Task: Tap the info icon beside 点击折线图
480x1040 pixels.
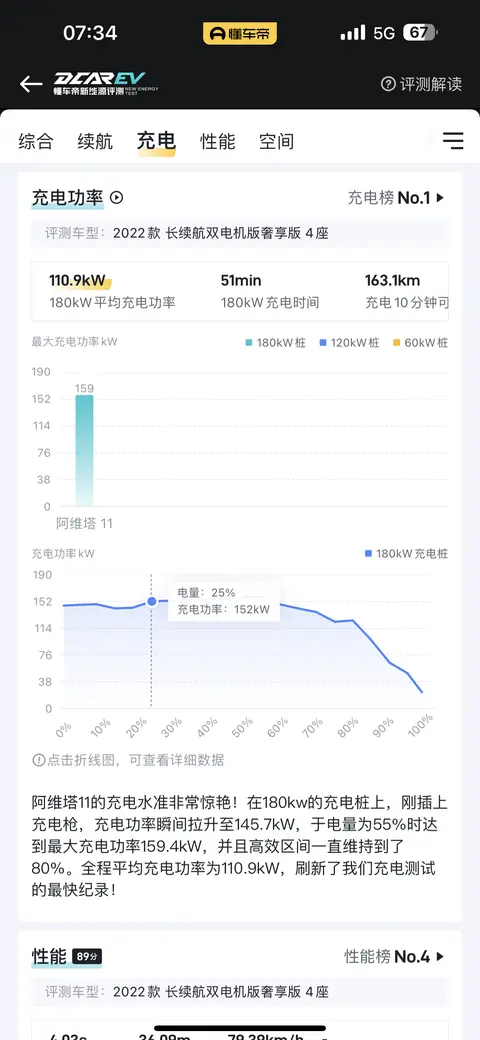Action: [38, 760]
